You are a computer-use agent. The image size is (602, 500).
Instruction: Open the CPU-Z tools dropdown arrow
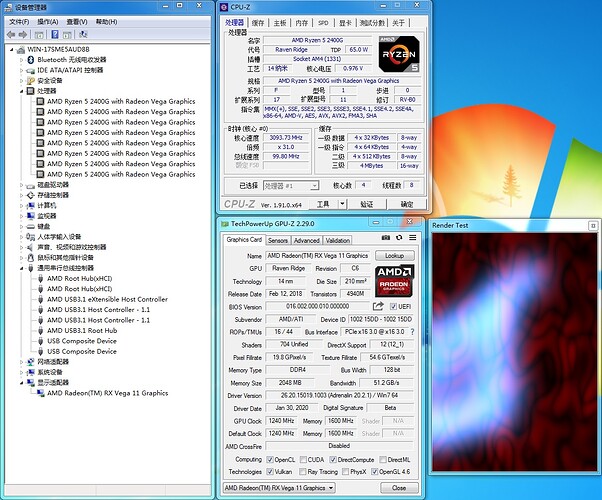coord(342,204)
